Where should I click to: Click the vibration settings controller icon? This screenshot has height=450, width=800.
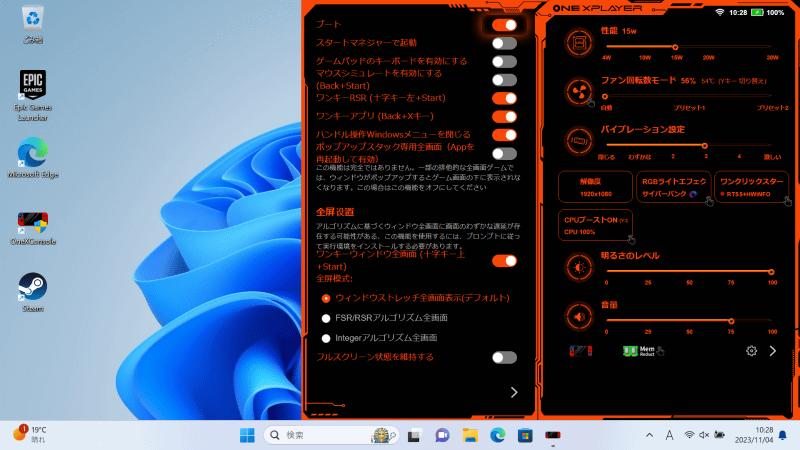click(579, 140)
